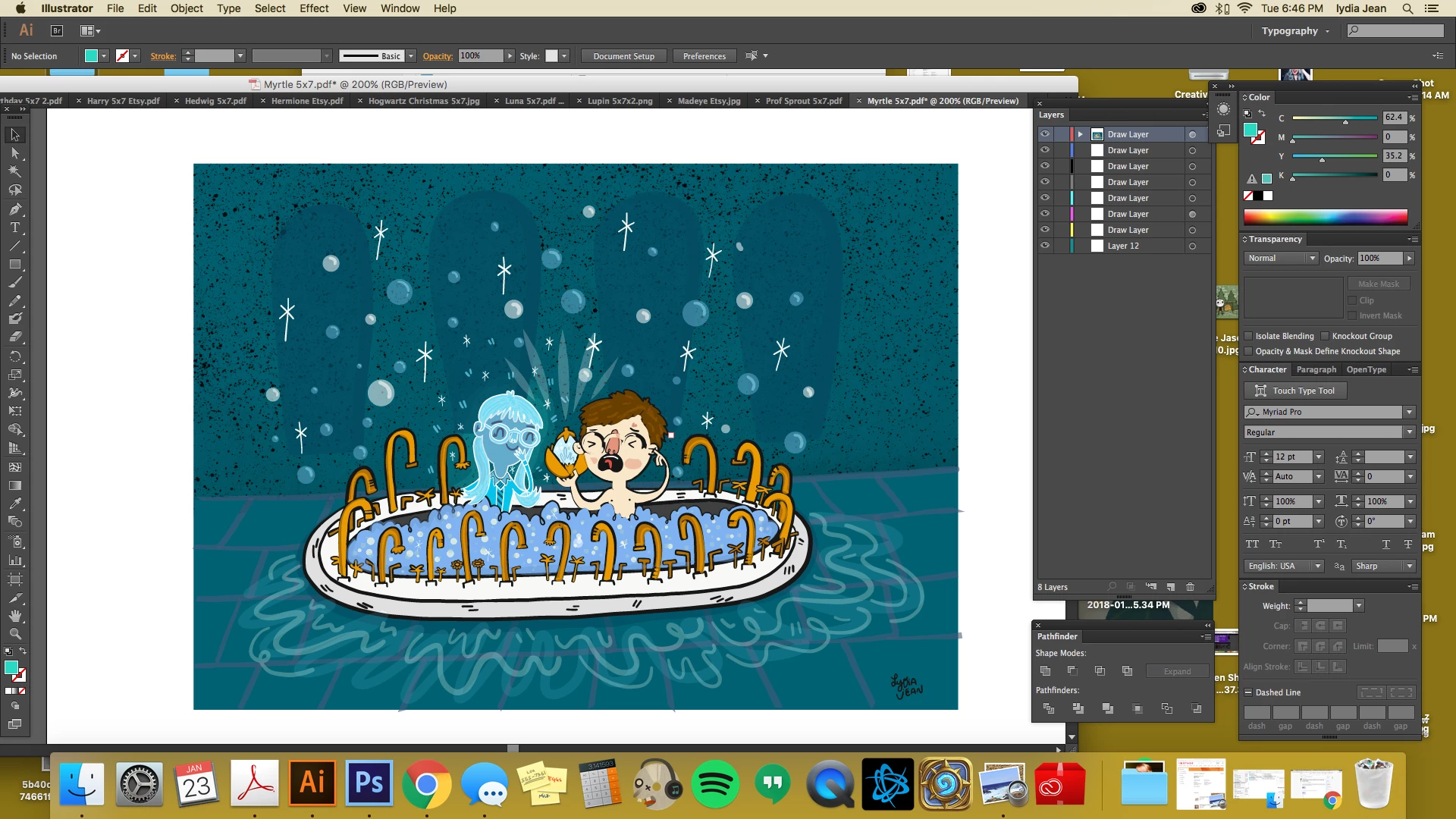This screenshot has width=1456, height=819.
Task: Select the Pen tool
Action: pyautogui.click(x=14, y=209)
